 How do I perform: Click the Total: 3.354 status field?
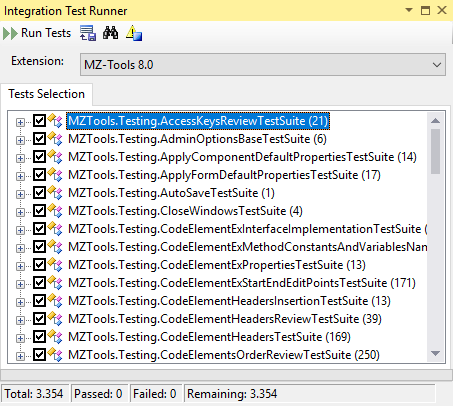tap(35, 394)
